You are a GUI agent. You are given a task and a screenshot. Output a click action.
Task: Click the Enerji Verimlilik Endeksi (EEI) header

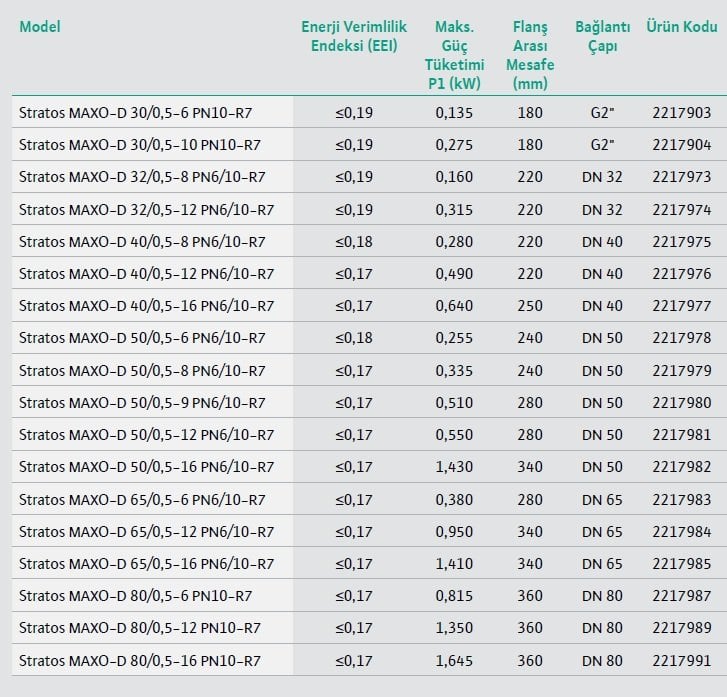click(354, 36)
